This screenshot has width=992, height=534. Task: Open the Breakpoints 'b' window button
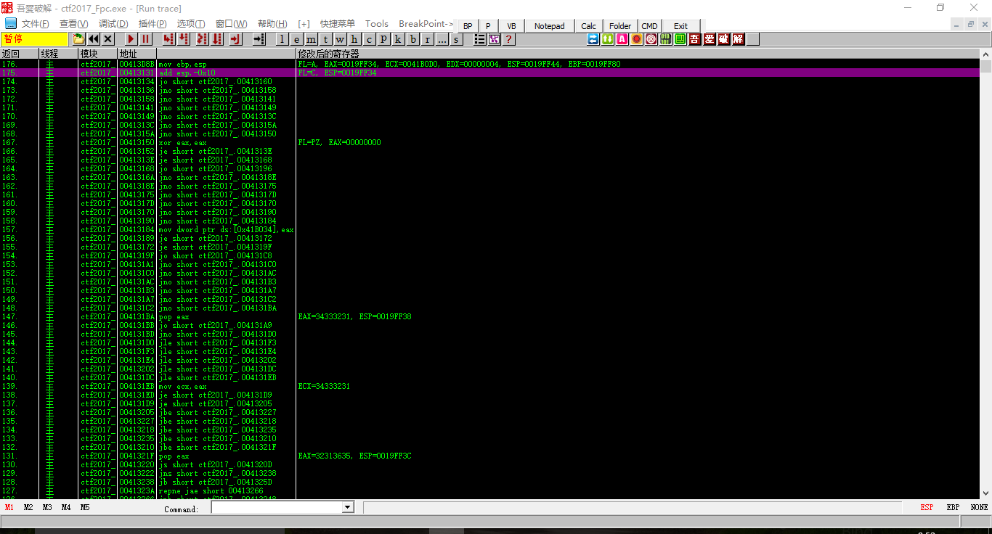[x=413, y=39]
